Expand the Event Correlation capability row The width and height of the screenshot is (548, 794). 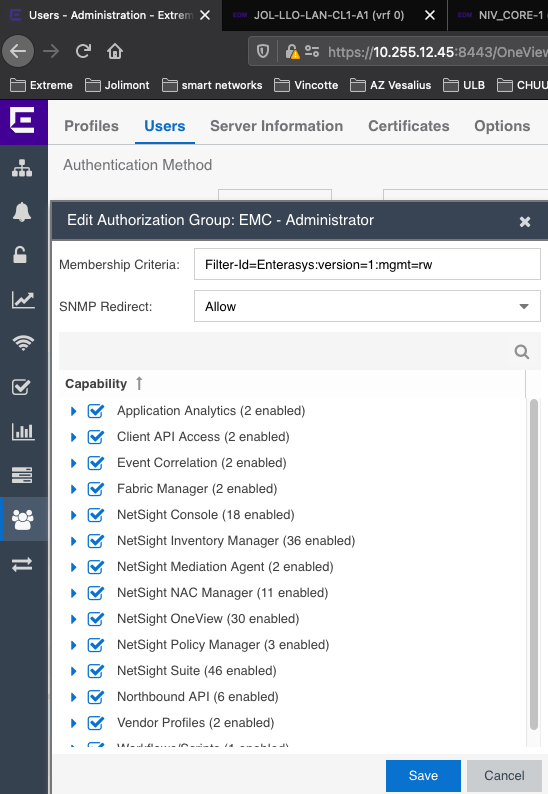73,463
